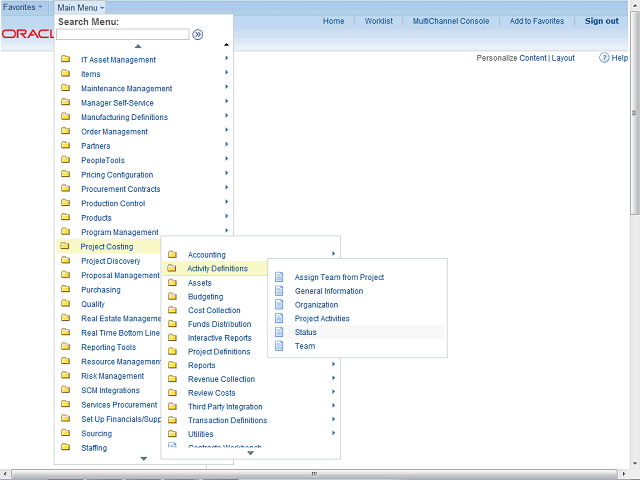Click folder icon beside Third Party Integration
This screenshot has width=640, height=480.
click(x=172, y=407)
